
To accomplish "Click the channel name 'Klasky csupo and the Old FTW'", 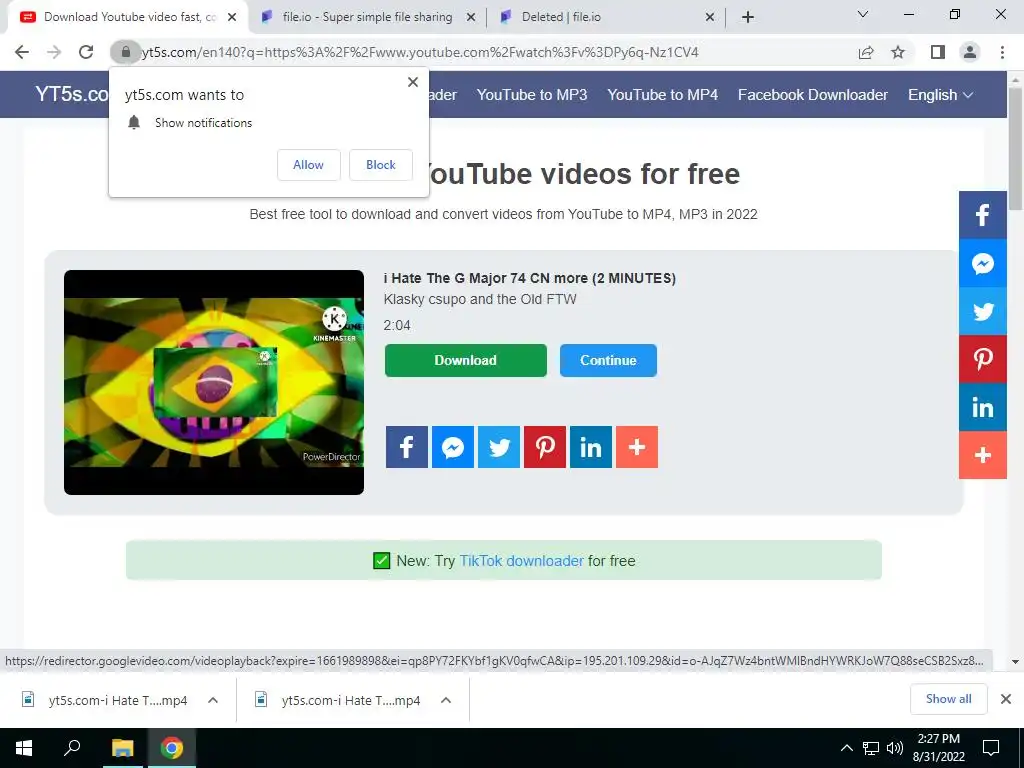I will coord(480,300).
